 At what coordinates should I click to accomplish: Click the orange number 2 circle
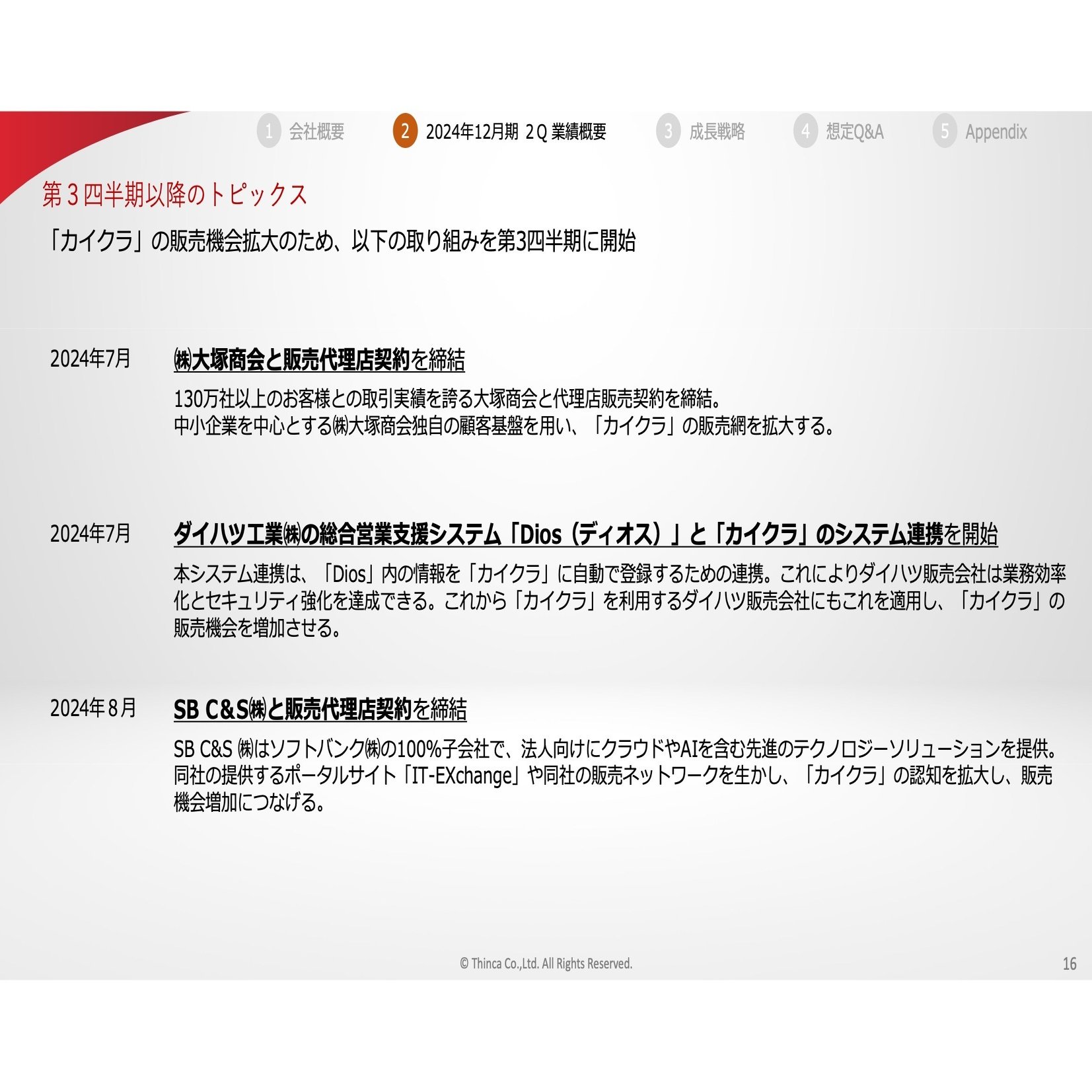405,131
